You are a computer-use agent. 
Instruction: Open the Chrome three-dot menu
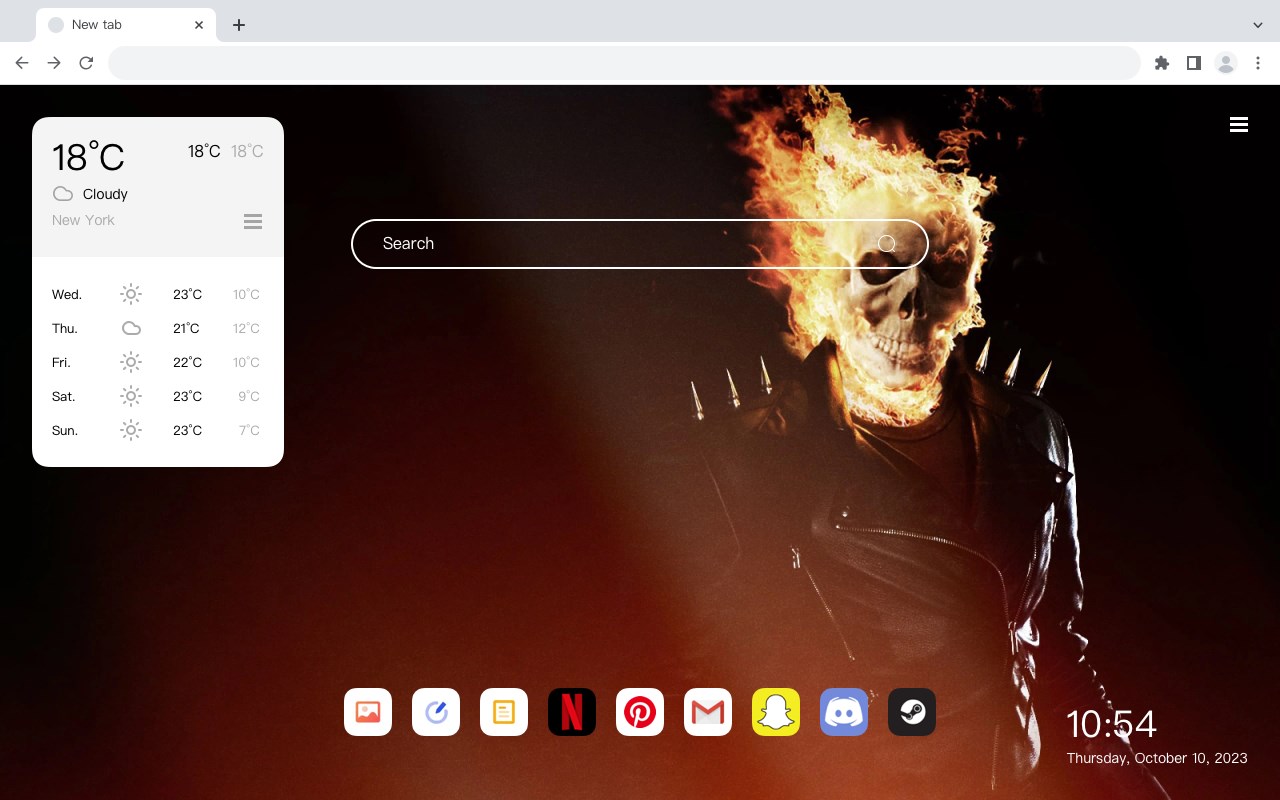tap(1258, 63)
